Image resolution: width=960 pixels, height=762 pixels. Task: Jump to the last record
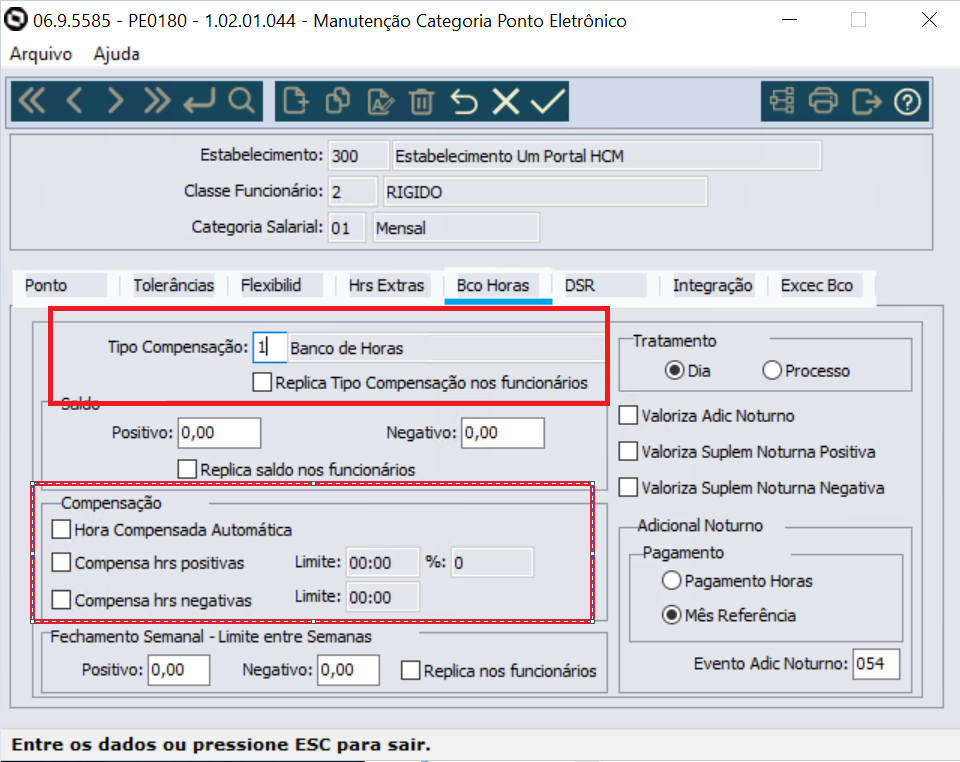tap(157, 101)
